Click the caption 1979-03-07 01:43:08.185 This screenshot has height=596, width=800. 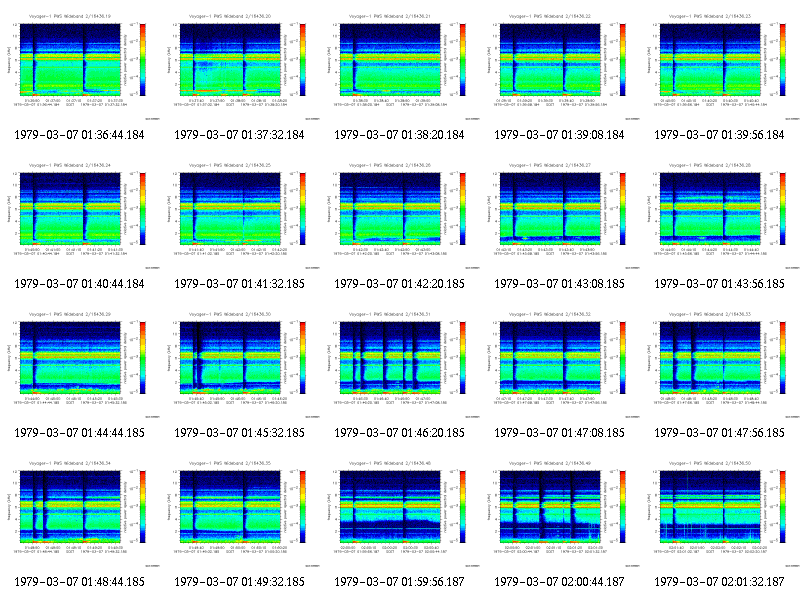pyautogui.click(x=560, y=284)
